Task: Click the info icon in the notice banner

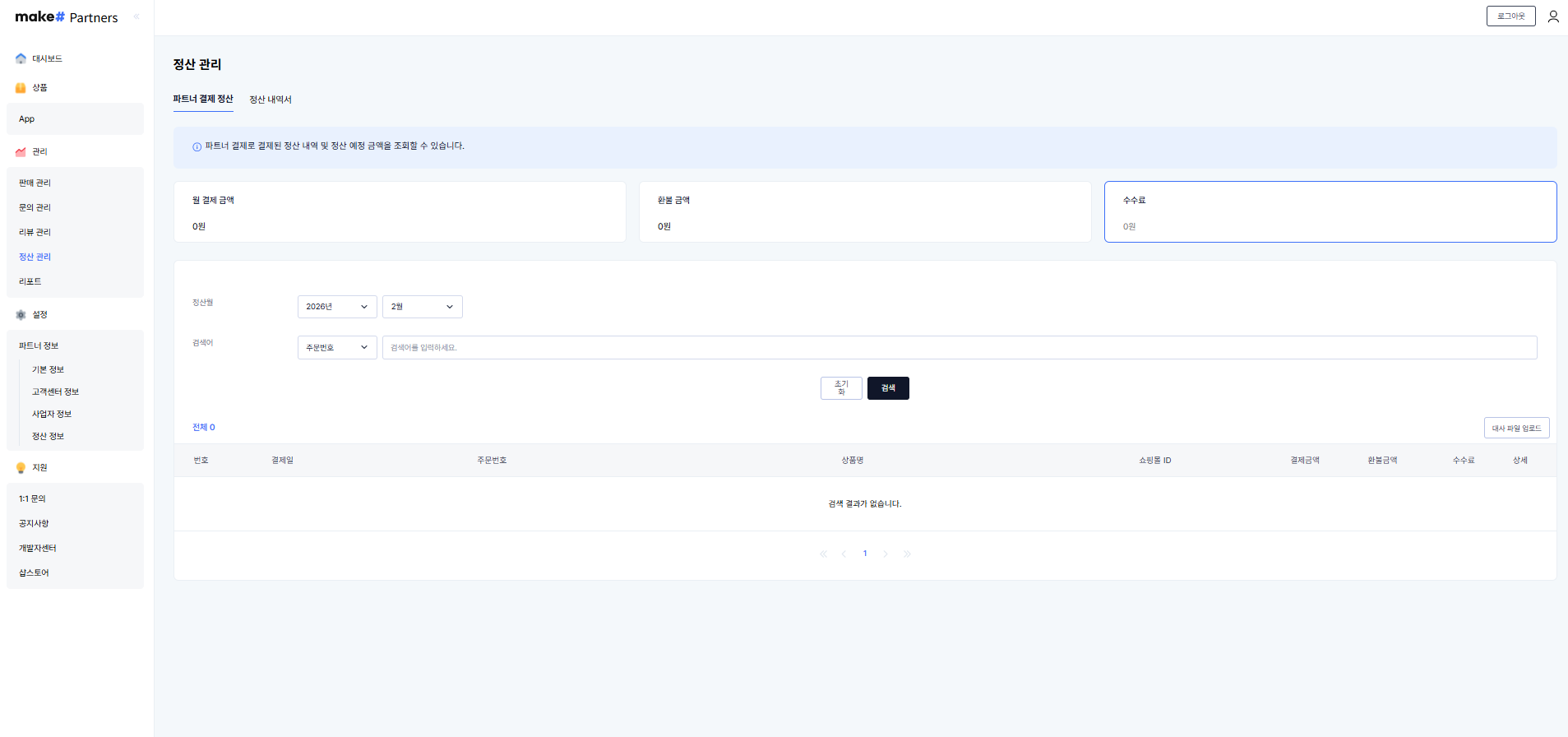Action: (197, 147)
